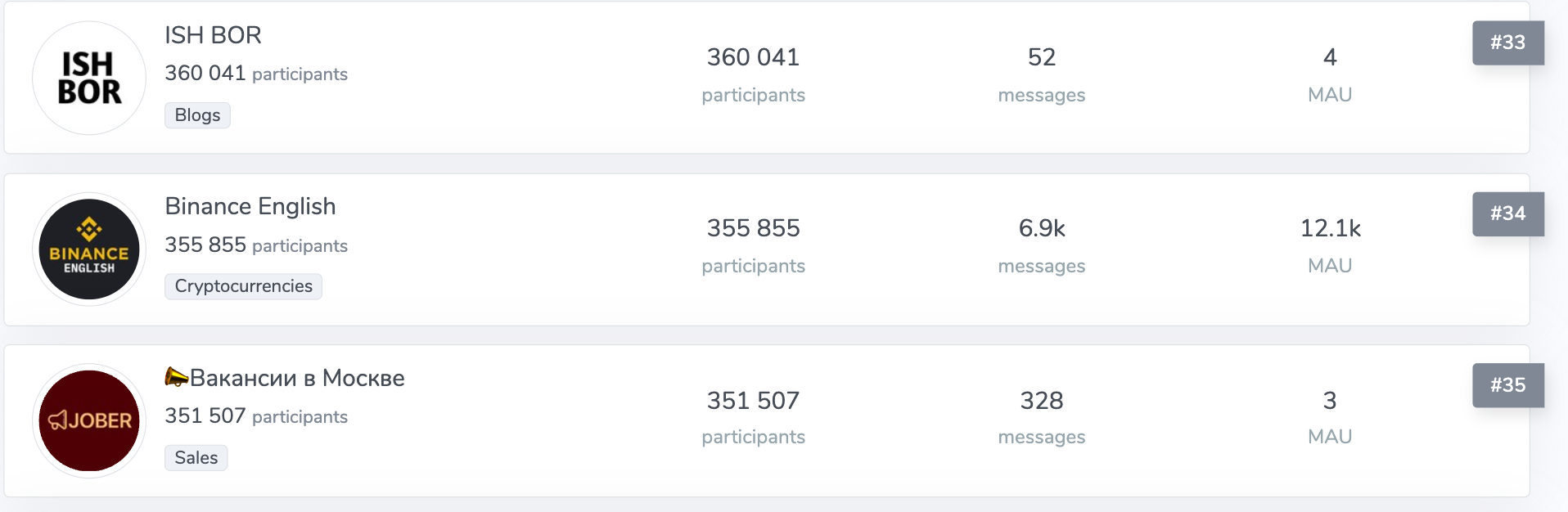The image size is (1568, 512).
Task: Select the Cryptocurrencies category tag
Action: [243, 286]
